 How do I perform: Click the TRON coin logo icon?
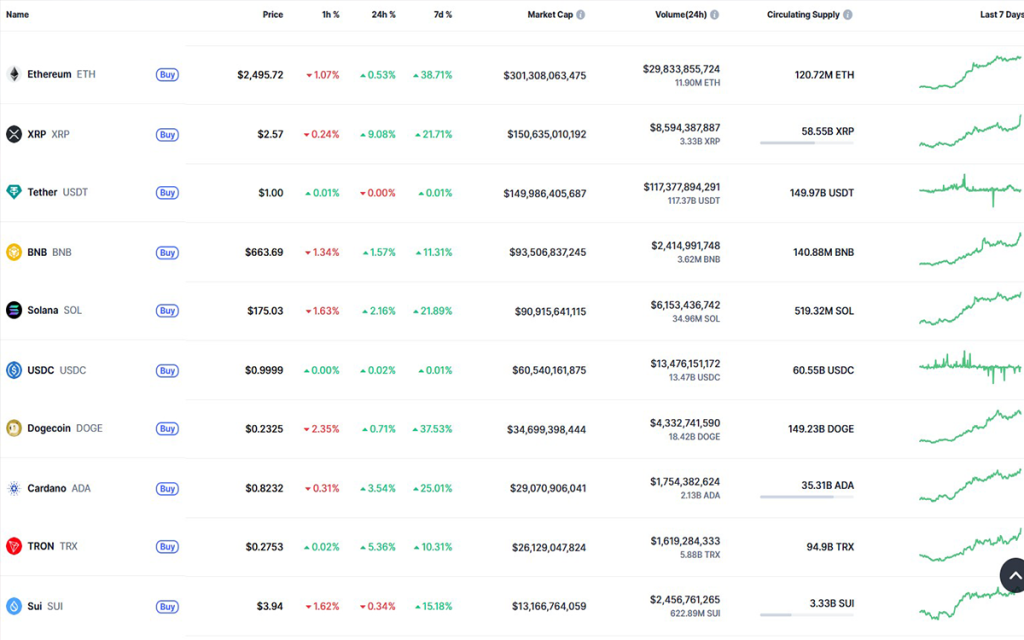coord(14,546)
